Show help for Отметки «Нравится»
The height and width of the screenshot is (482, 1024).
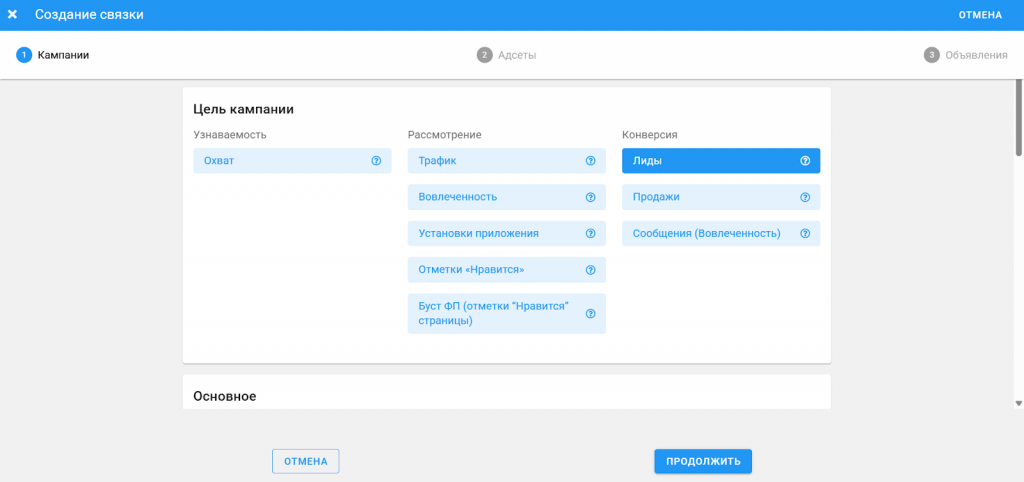click(x=590, y=270)
